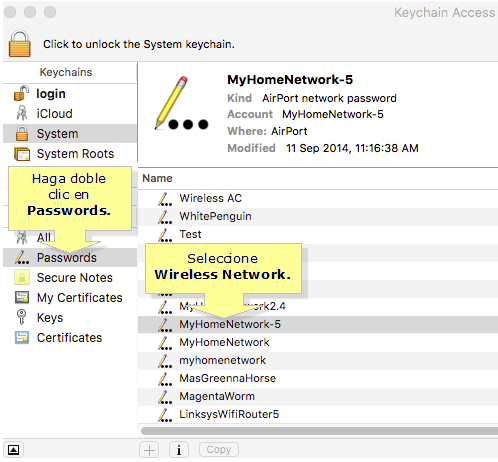Click the Secure Notes icon

[22, 277]
